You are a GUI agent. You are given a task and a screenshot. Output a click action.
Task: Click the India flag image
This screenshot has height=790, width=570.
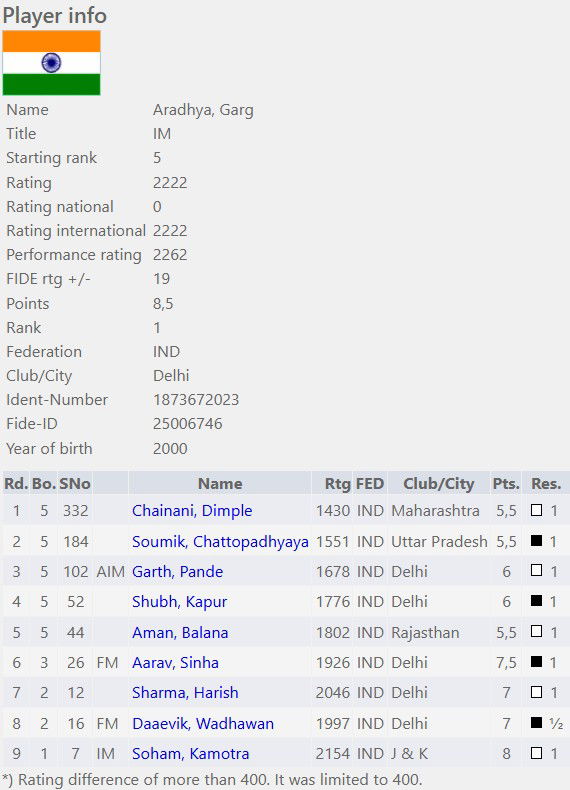51,63
